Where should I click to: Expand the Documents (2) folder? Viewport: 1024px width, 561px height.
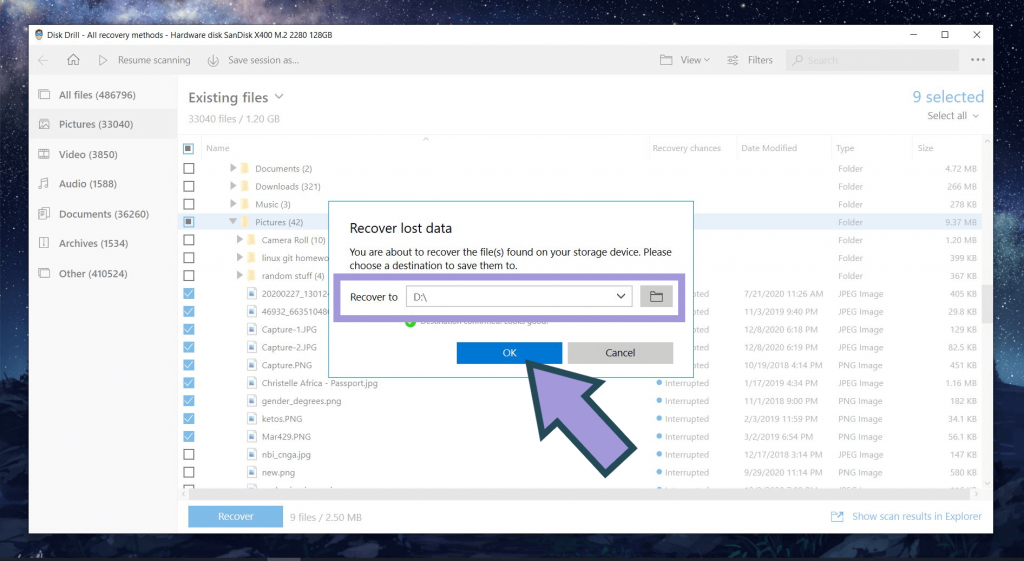233,168
